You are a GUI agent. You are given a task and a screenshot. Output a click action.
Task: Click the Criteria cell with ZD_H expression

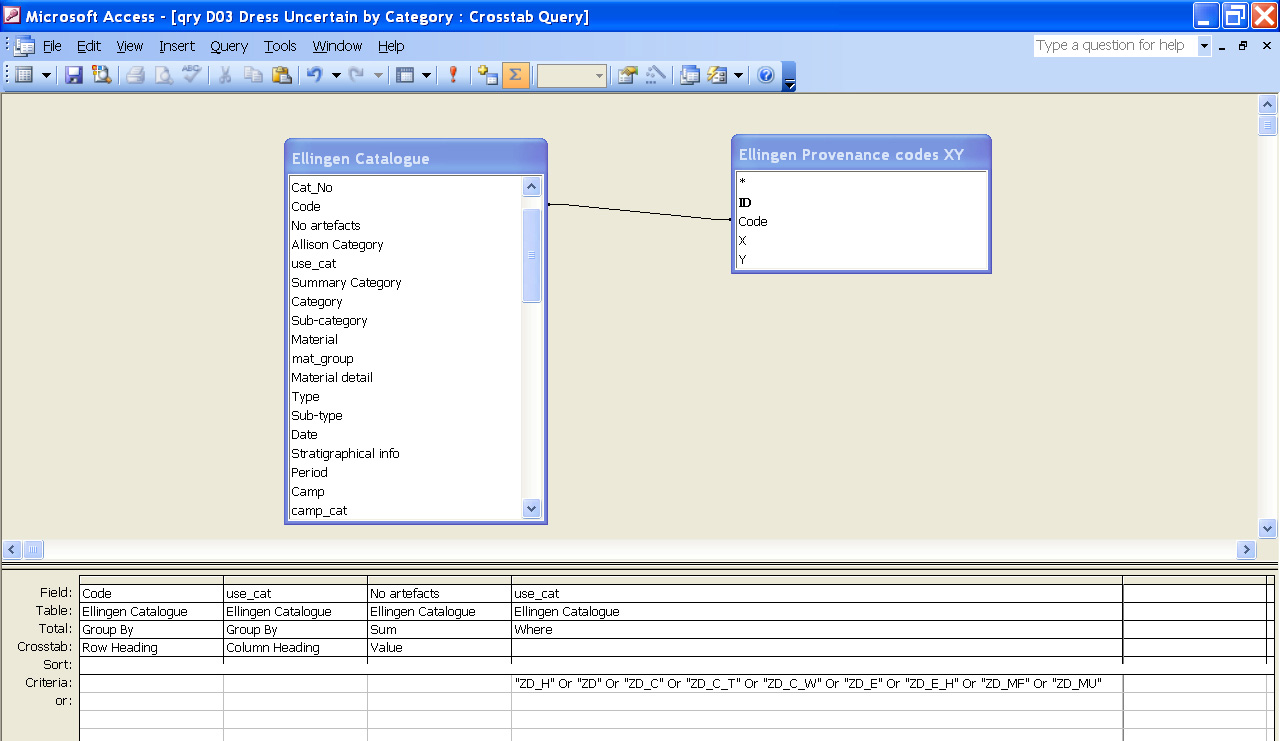(816, 684)
